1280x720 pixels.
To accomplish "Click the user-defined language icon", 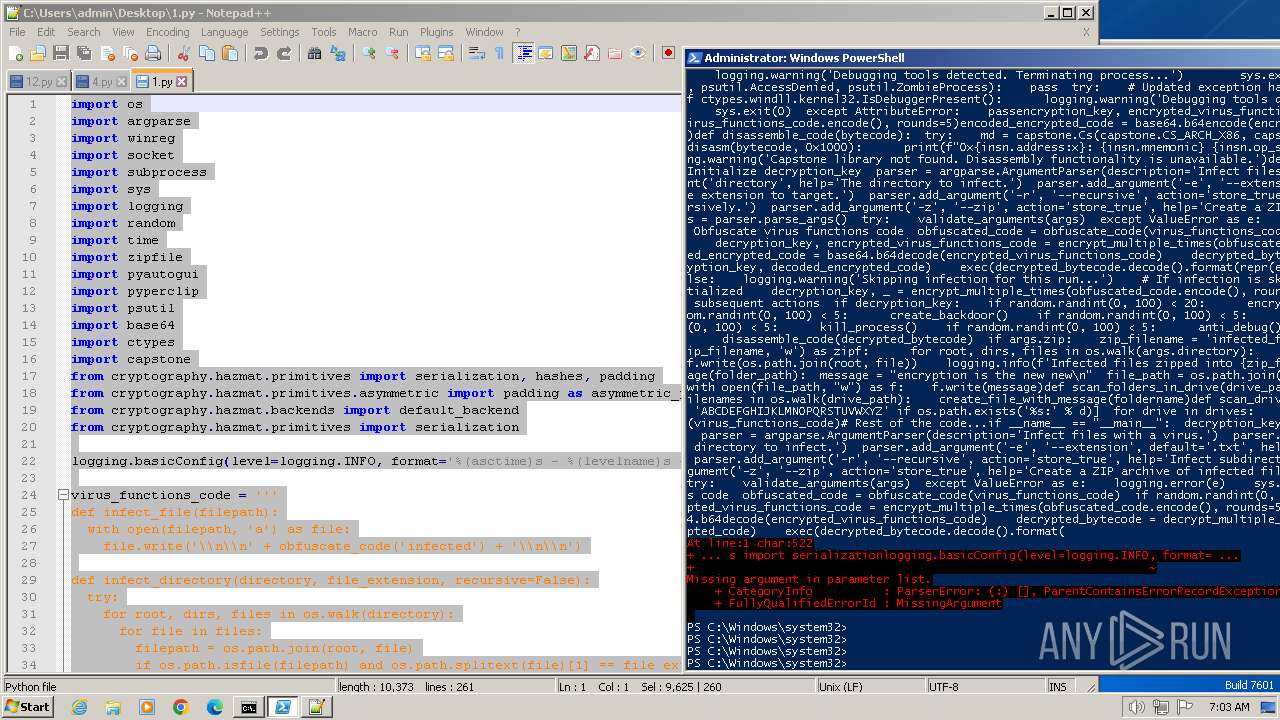I will [x=546, y=53].
